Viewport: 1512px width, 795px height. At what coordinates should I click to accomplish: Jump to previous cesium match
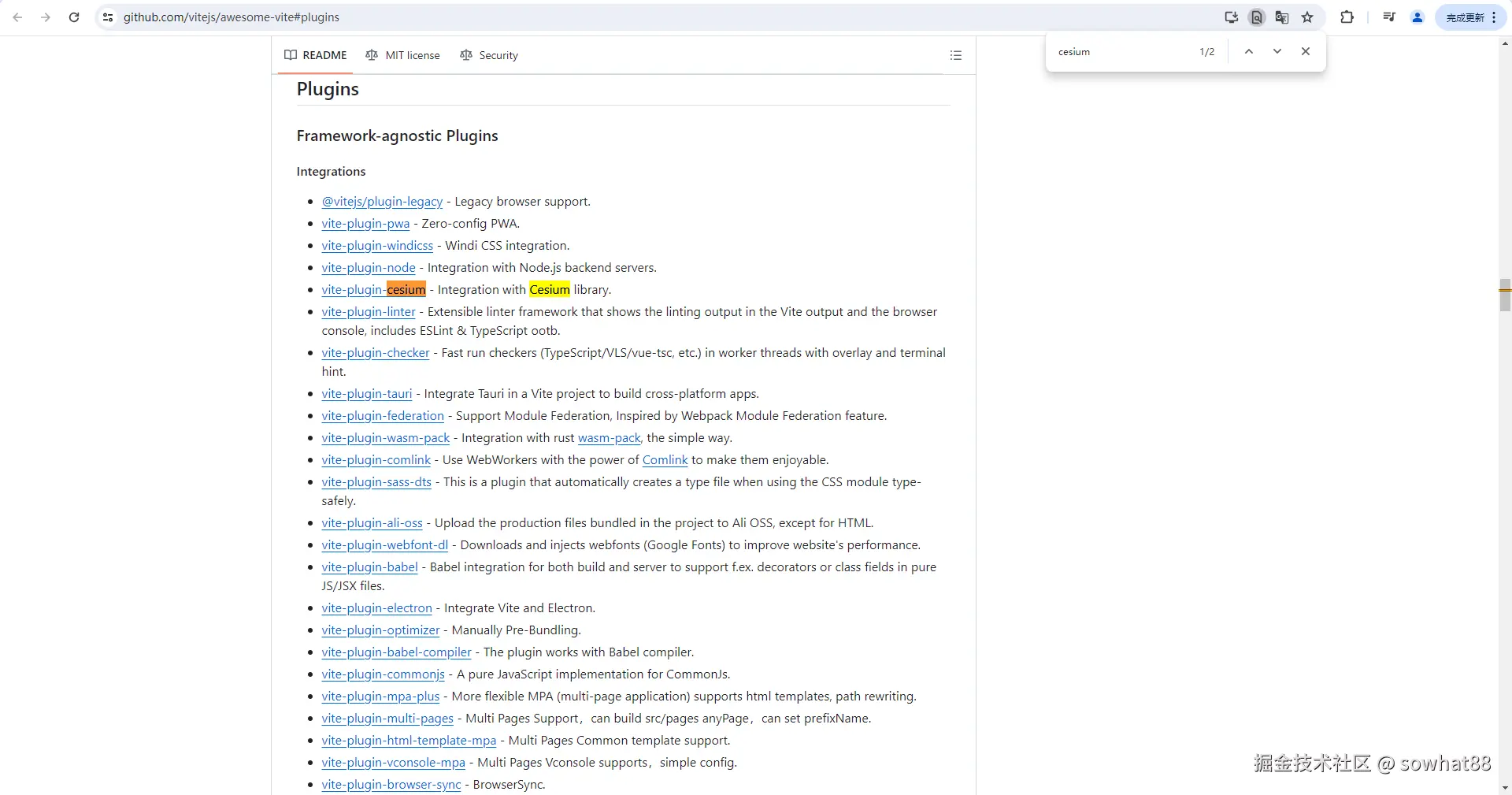1249,51
